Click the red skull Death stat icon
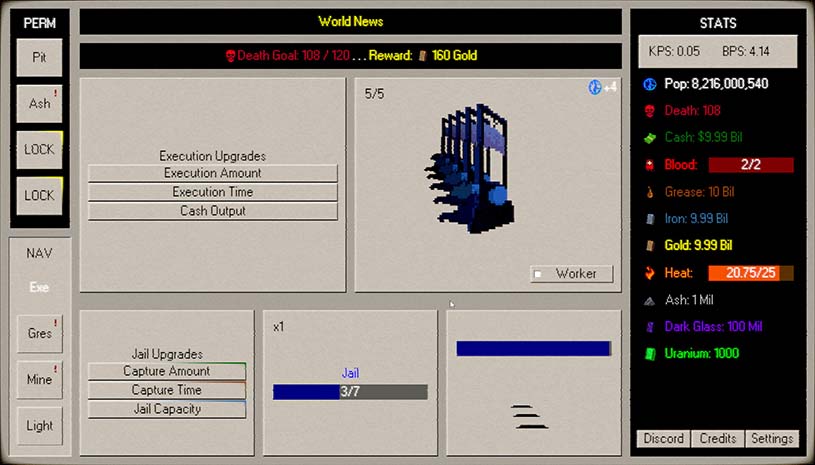Image resolution: width=815 pixels, height=465 pixels. pos(648,111)
